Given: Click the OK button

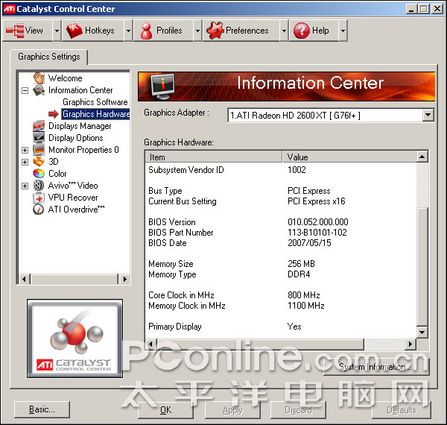Looking at the screenshot, I should (x=166, y=410).
